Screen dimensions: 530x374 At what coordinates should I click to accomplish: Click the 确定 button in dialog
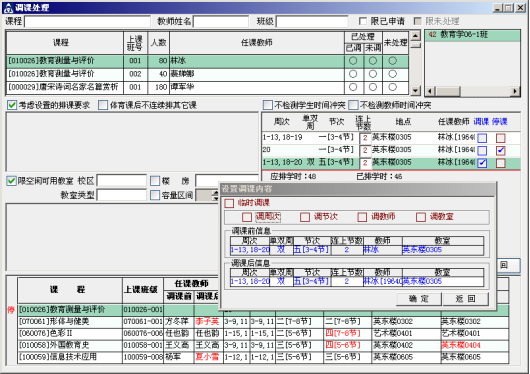point(419,299)
